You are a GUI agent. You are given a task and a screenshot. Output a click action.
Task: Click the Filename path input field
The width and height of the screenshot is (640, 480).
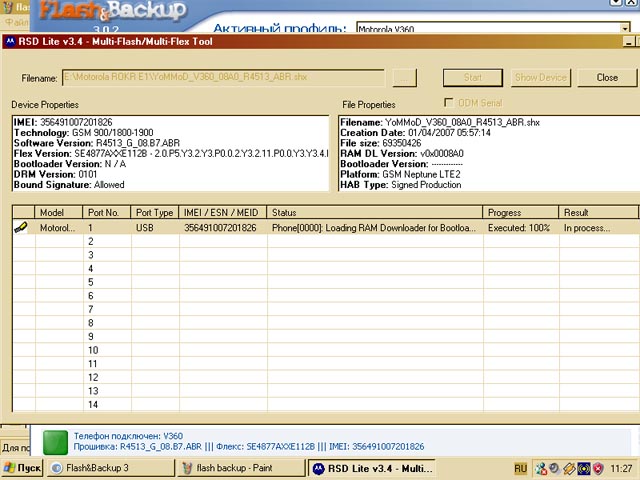click(223, 78)
